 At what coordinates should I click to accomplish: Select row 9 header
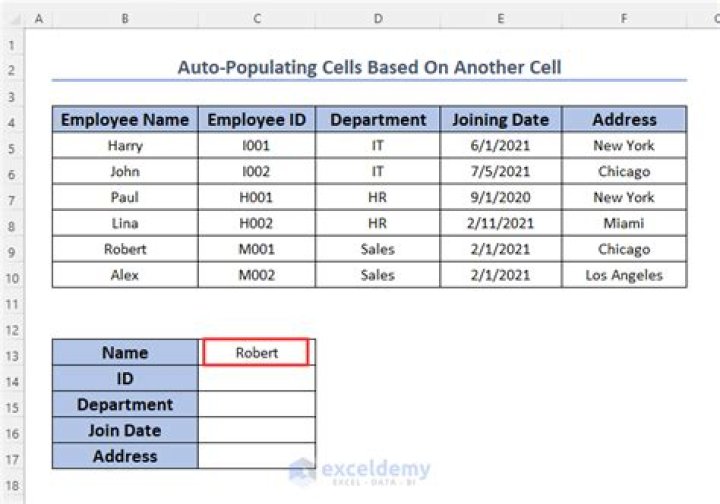point(12,252)
